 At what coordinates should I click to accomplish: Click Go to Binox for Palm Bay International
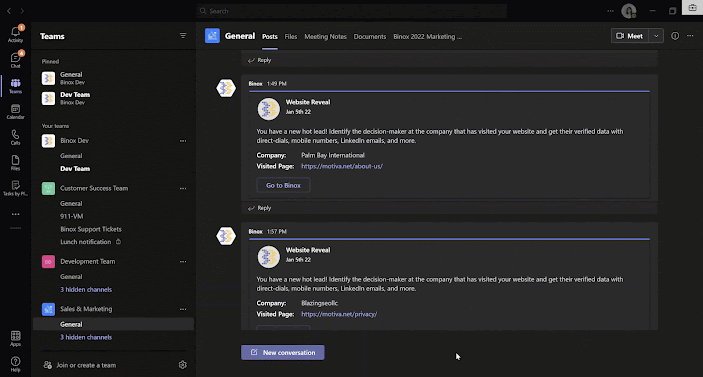(x=283, y=185)
